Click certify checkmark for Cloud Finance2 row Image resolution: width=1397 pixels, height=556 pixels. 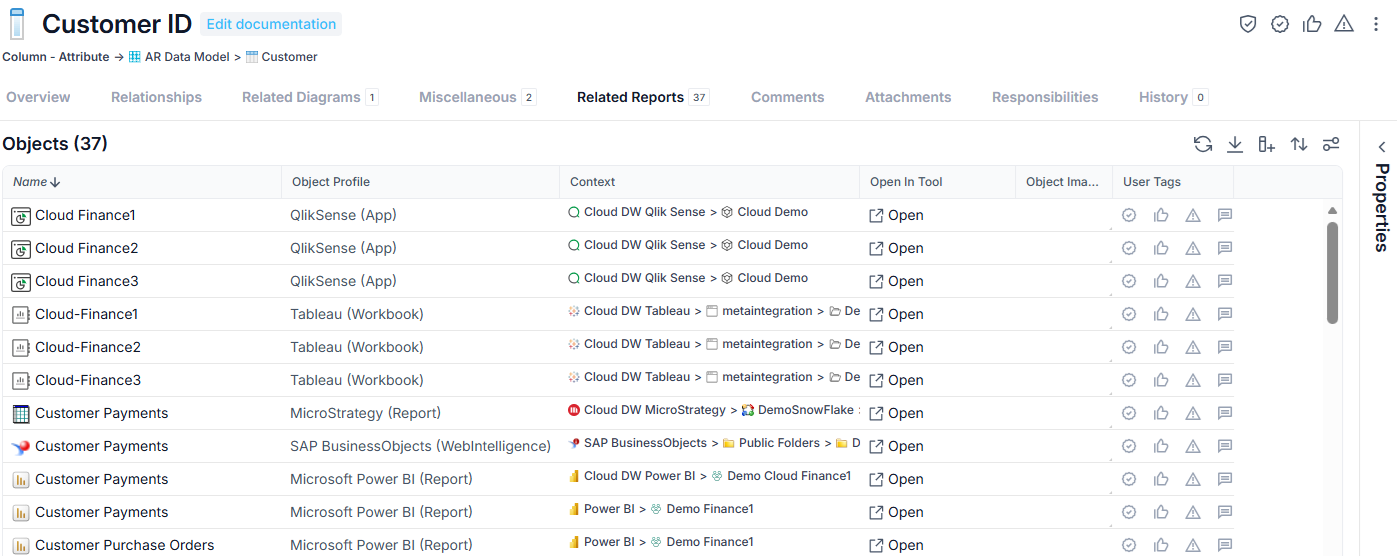point(1129,248)
